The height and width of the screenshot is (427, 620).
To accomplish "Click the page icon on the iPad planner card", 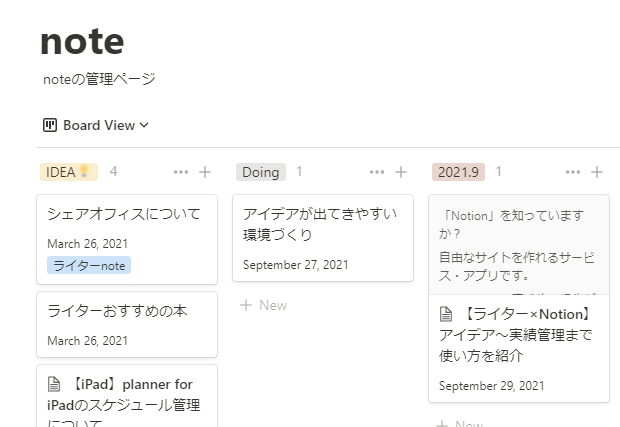I will coord(54,384).
